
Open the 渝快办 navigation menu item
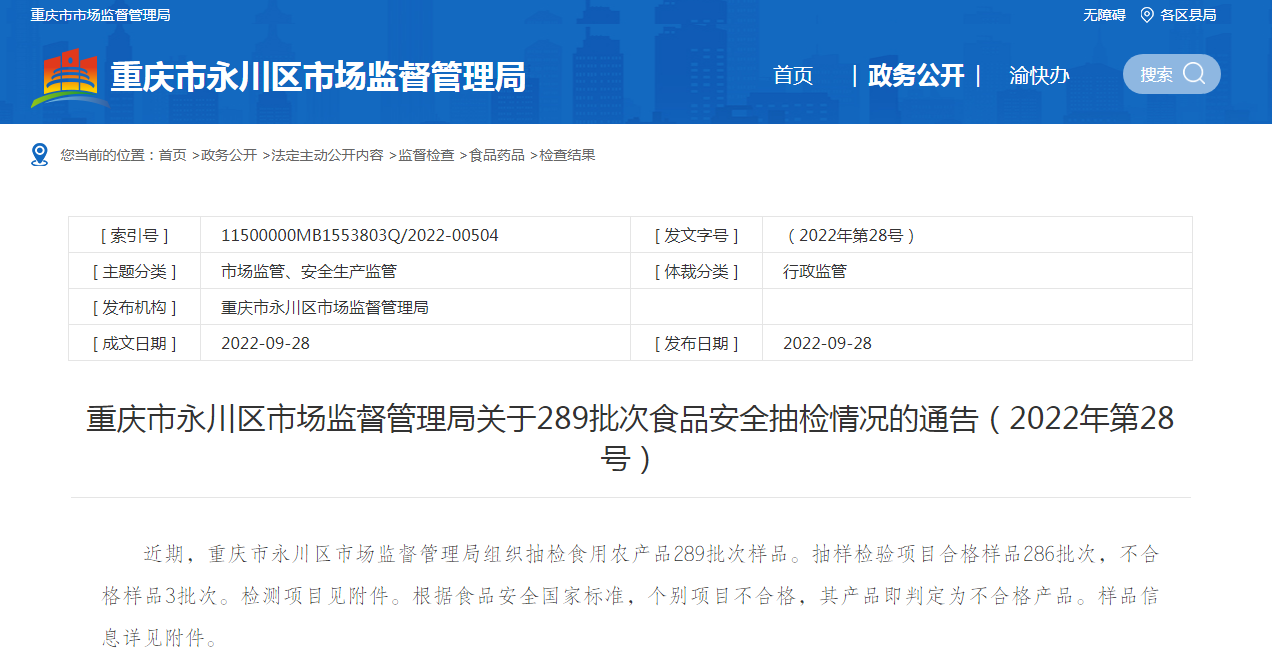(x=1039, y=75)
